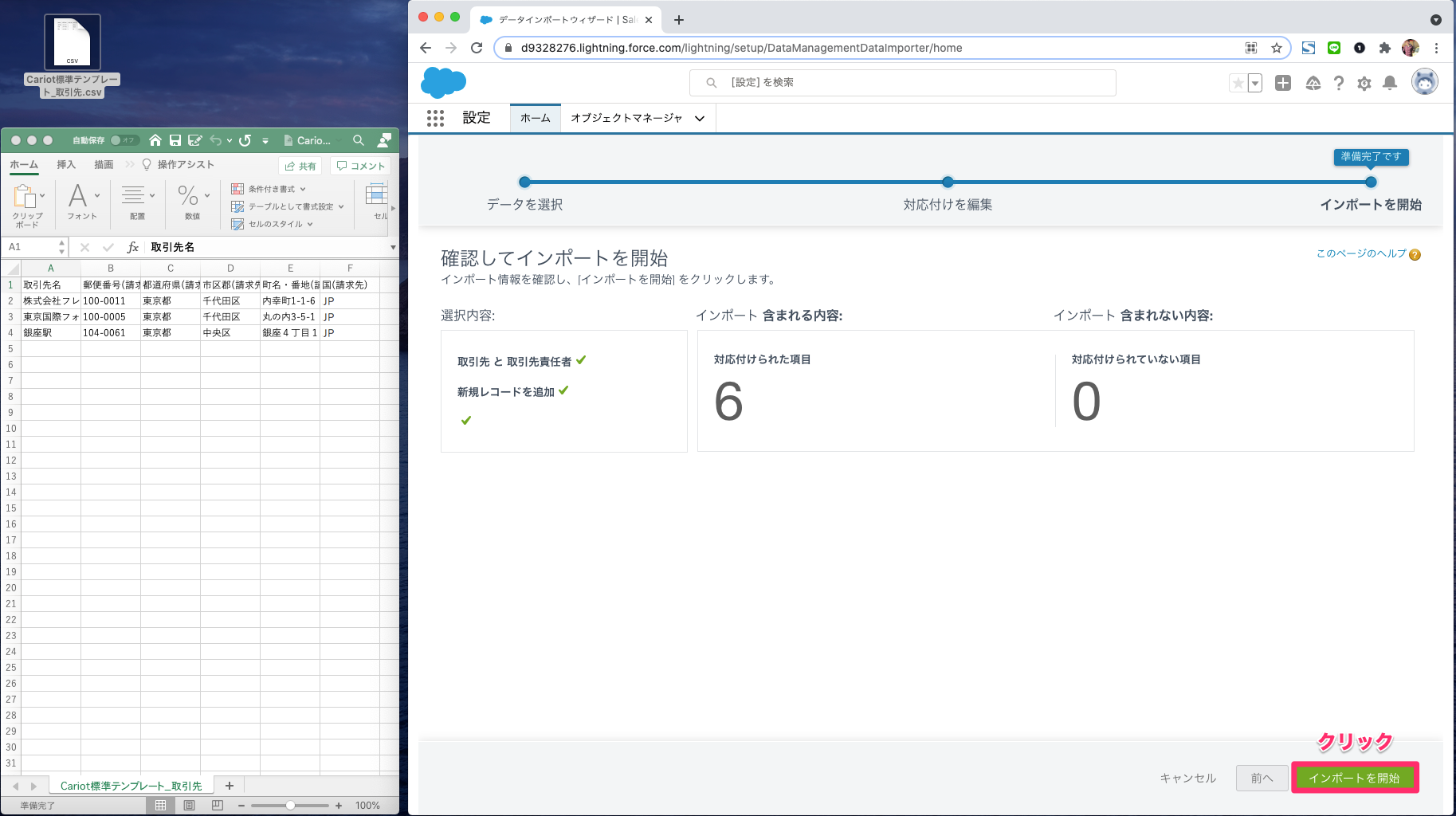Open the Astro user profile avatar
The width and height of the screenshot is (1456, 816).
pyautogui.click(x=1425, y=82)
